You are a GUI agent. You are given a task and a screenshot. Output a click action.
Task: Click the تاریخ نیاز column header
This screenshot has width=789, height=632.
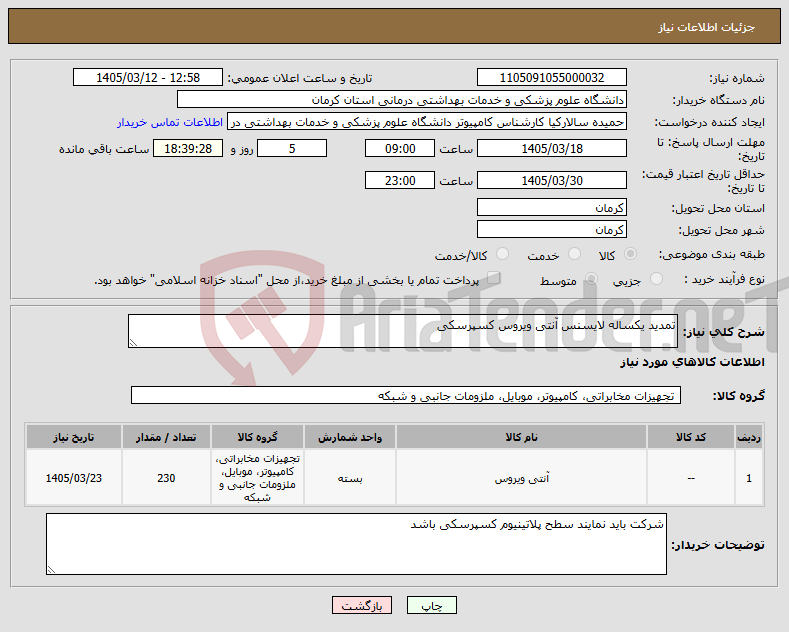point(73,437)
